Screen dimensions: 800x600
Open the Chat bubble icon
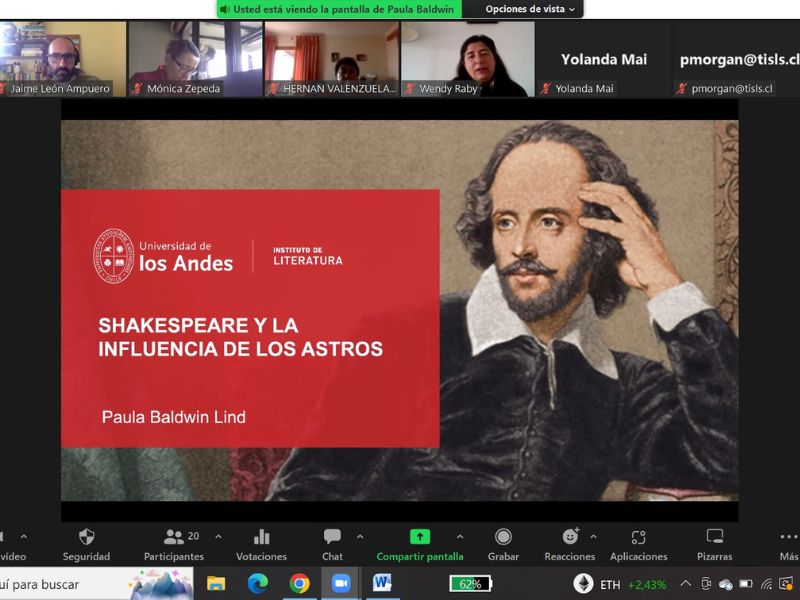[332, 537]
